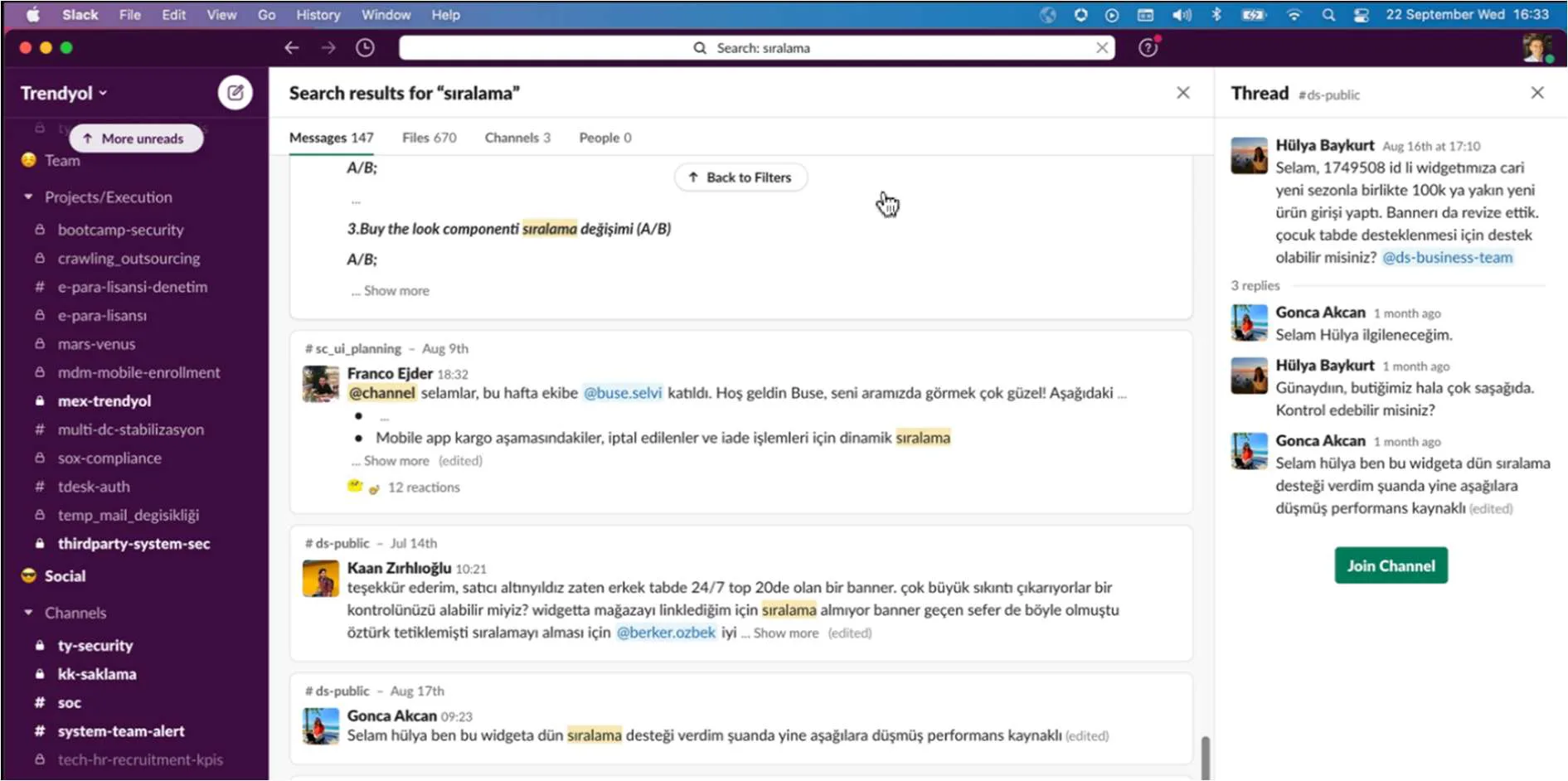This screenshot has height=781, width=1568.
Task: Open the Help menu
Action: (x=445, y=14)
